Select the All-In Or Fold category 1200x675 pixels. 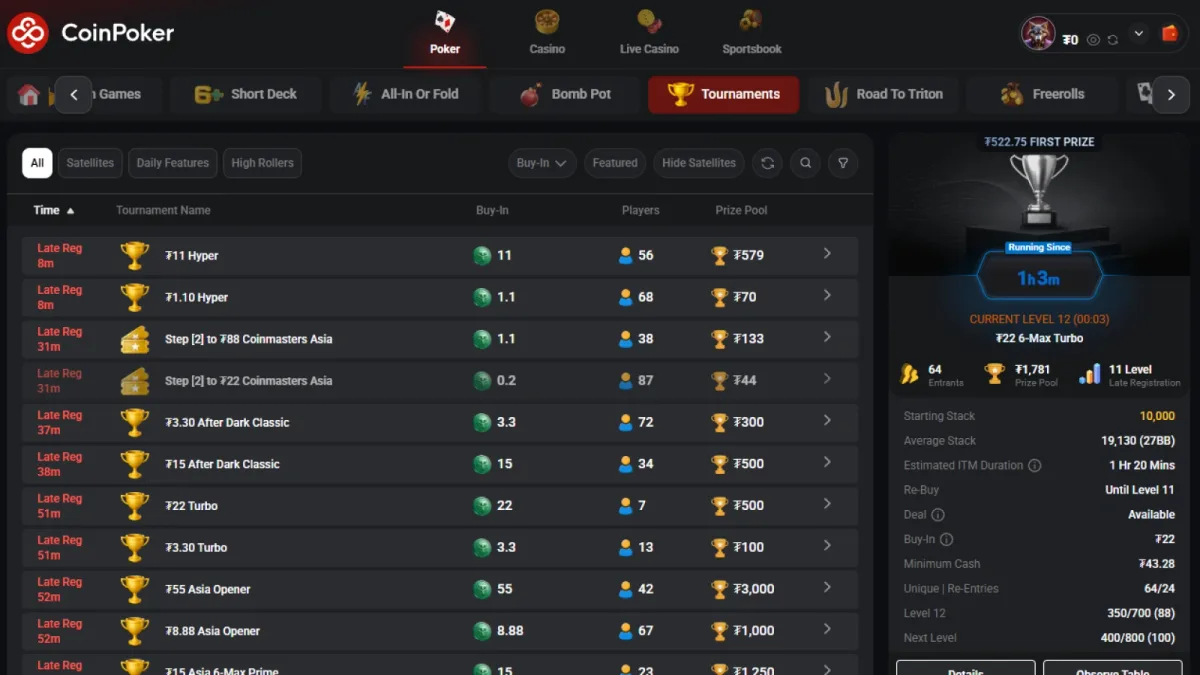click(406, 94)
